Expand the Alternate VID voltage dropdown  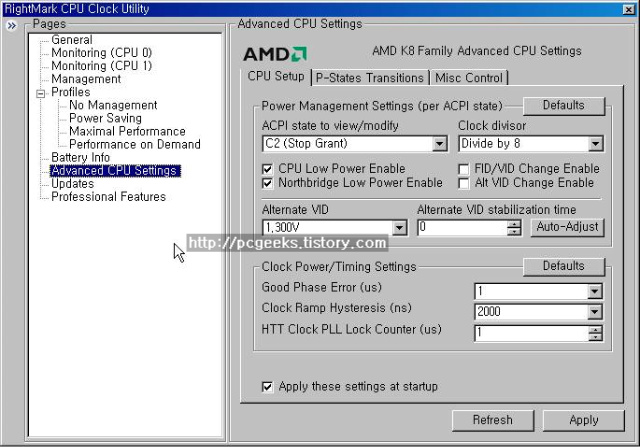pyautogui.click(x=399, y=227)
